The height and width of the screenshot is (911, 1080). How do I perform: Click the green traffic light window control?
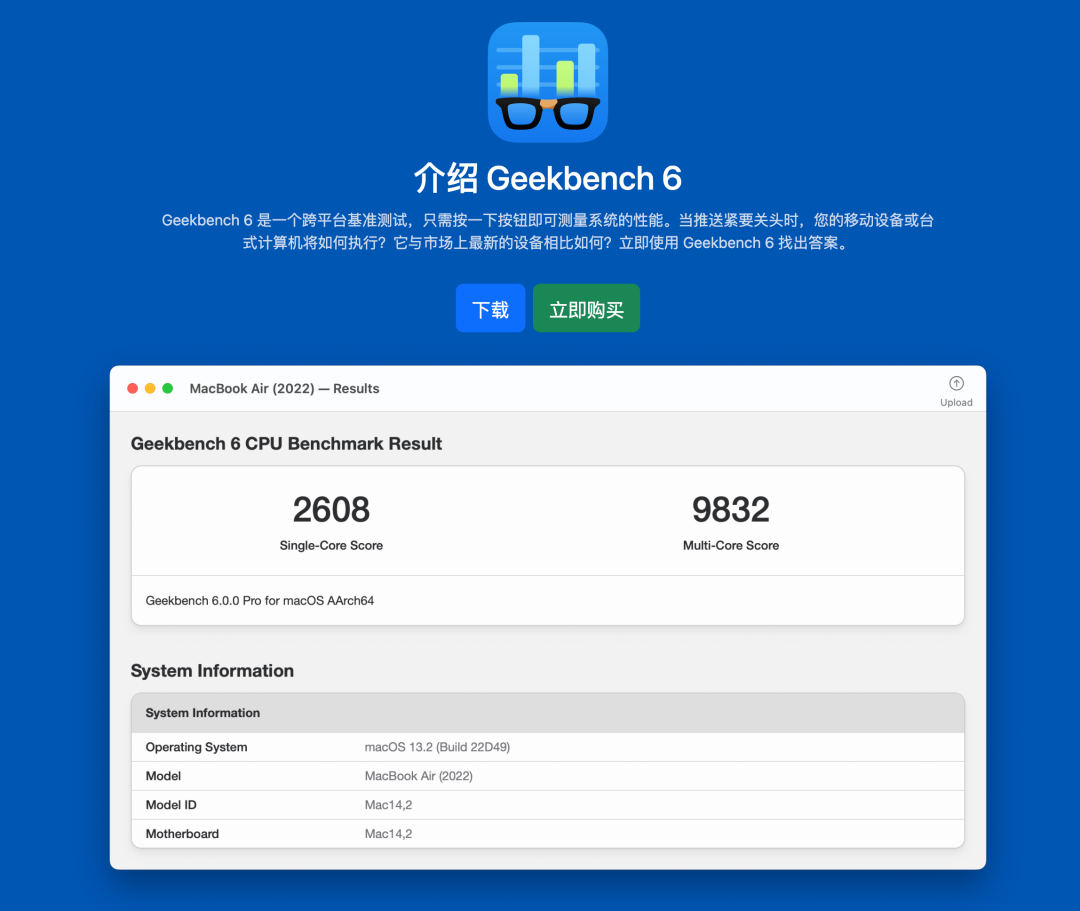(x=168, y=388)
